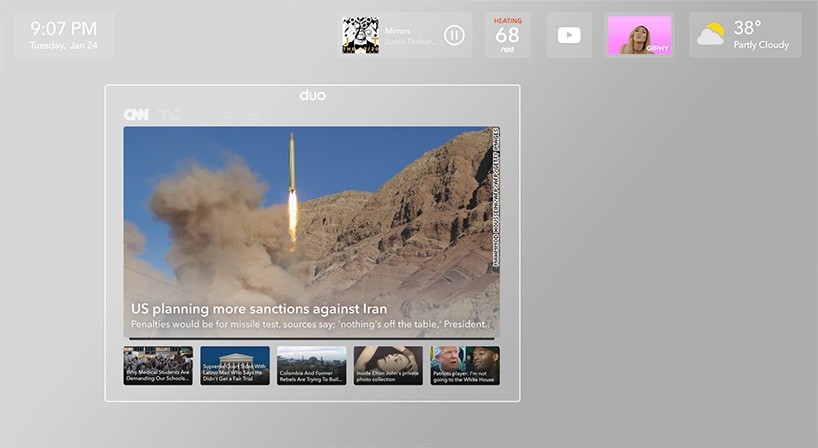Open the YouTube widget

coord(569,35)
